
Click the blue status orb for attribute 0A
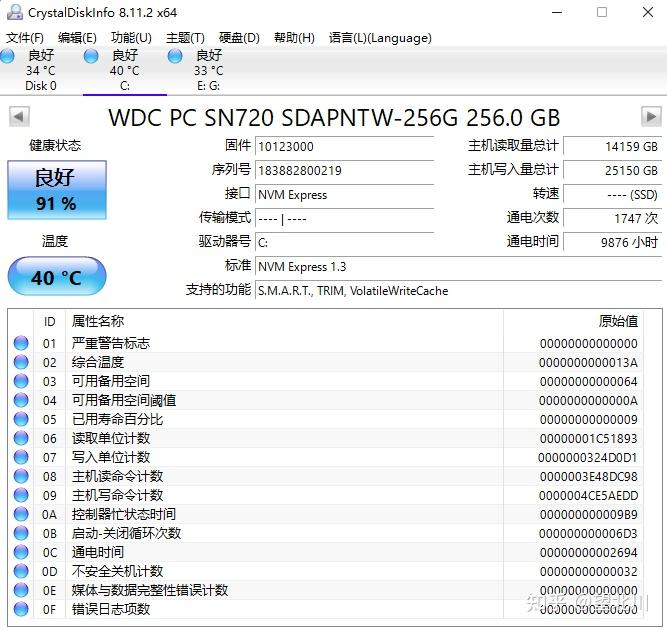click(21, 514)
